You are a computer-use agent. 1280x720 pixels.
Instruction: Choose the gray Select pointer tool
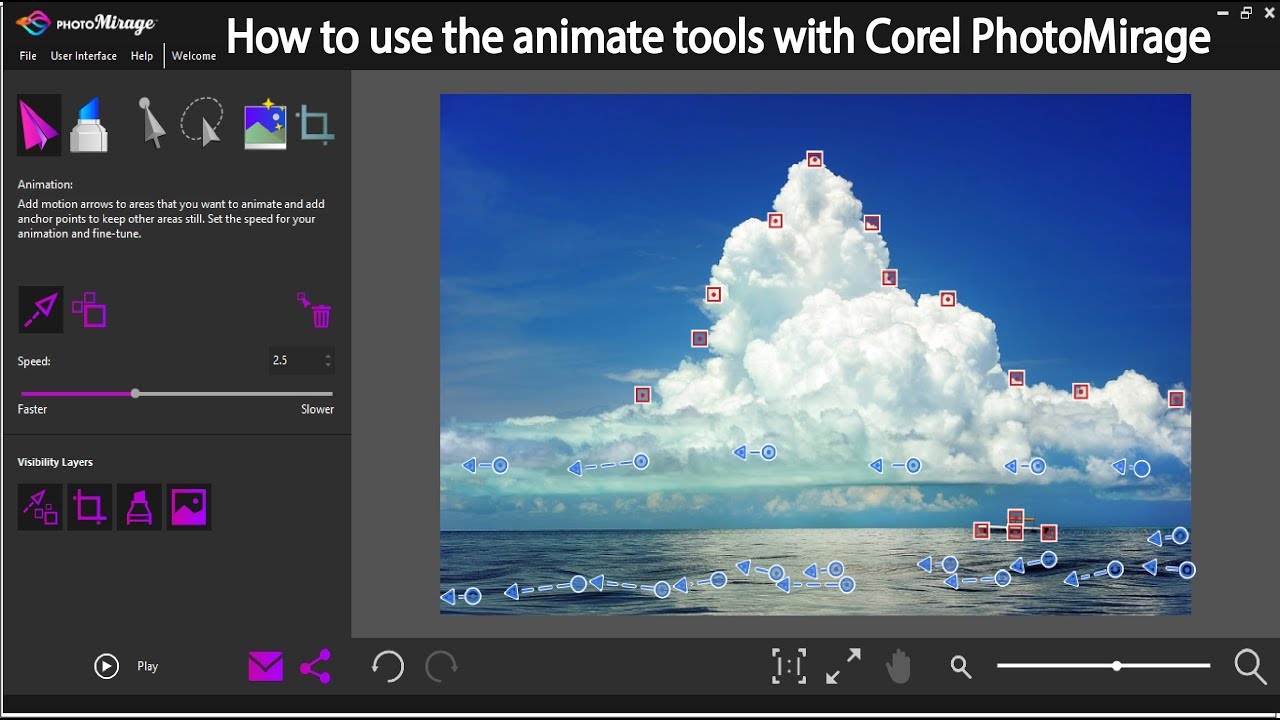[151, 123]
